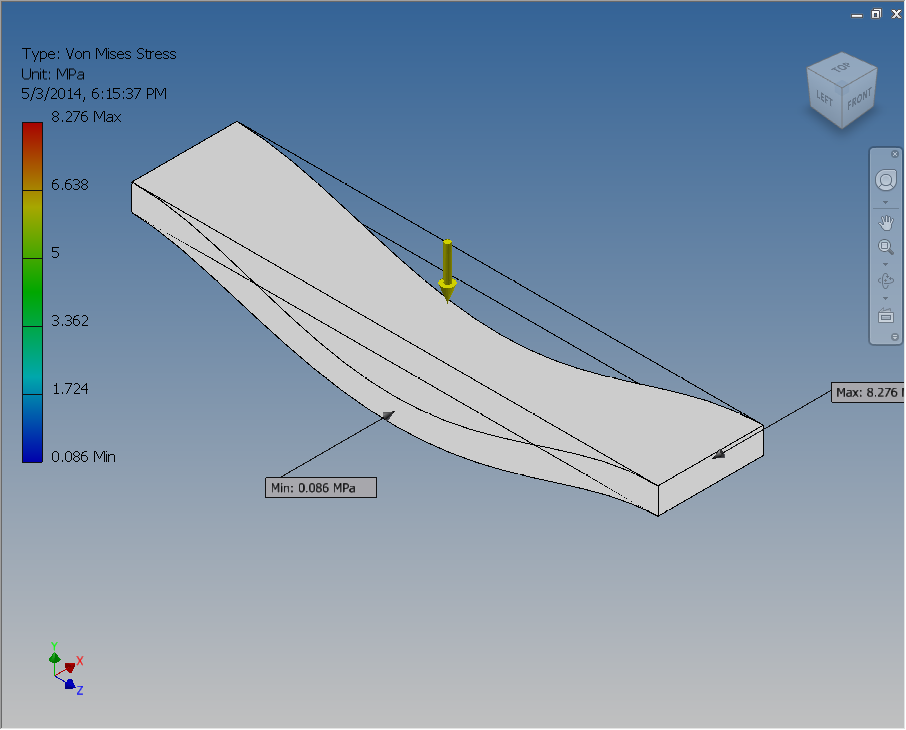Screen dimensions: 906x730
Task: Select the Pan hand tool
Action: [886, 222]
